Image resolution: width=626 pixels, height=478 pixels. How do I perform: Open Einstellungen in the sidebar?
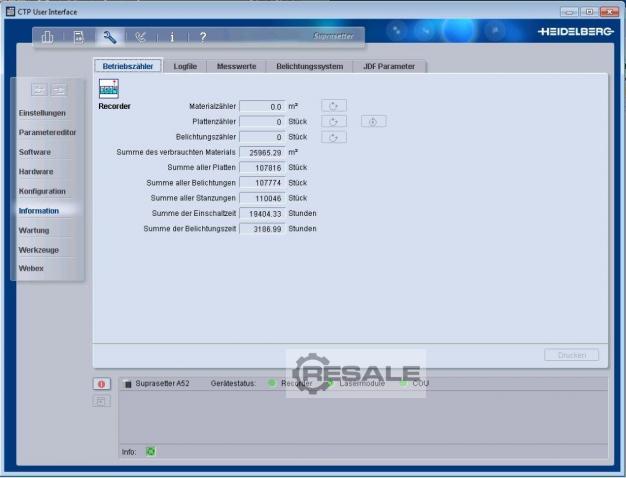42,113
